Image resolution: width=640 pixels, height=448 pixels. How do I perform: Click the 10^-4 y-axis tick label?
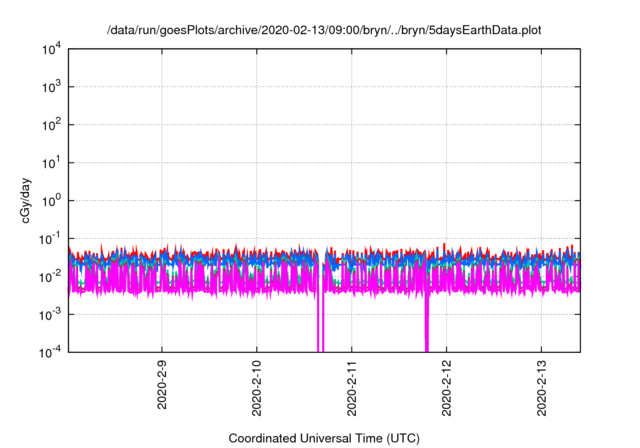pos(50,352)
